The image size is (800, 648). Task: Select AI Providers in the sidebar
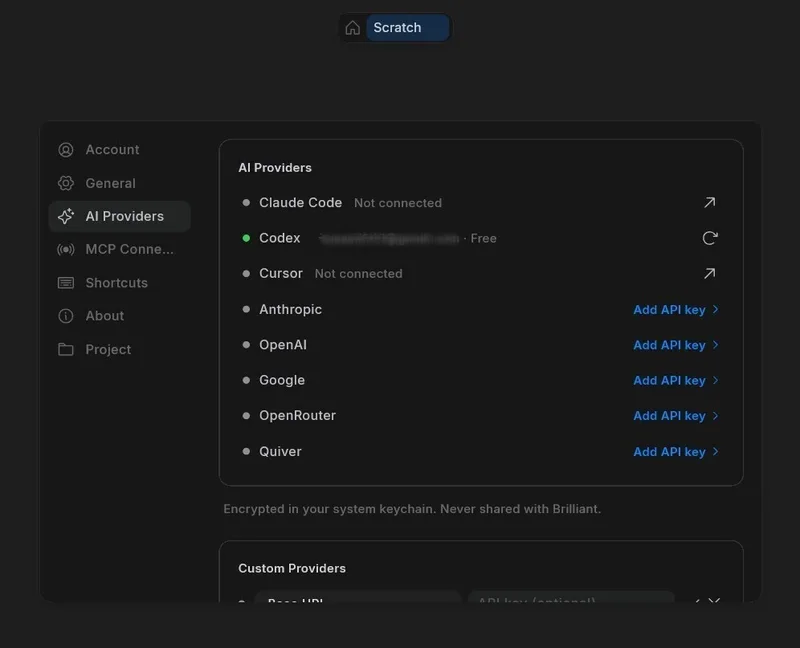(119, 216)
